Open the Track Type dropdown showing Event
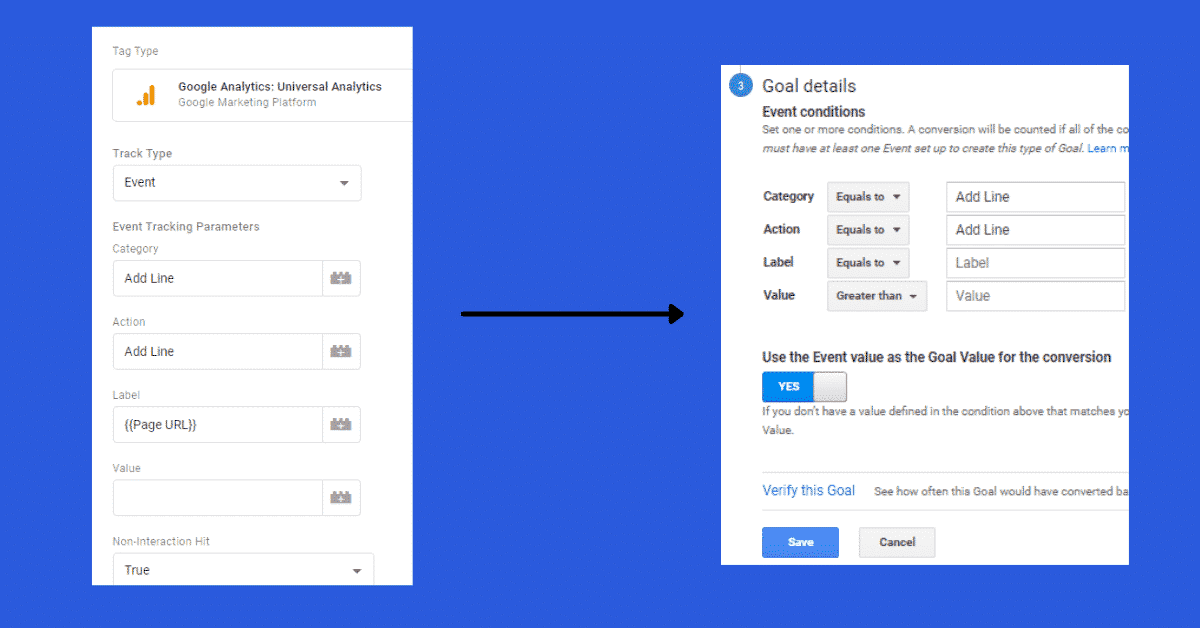Screen dimensions: 1200x628 (236, 183)
